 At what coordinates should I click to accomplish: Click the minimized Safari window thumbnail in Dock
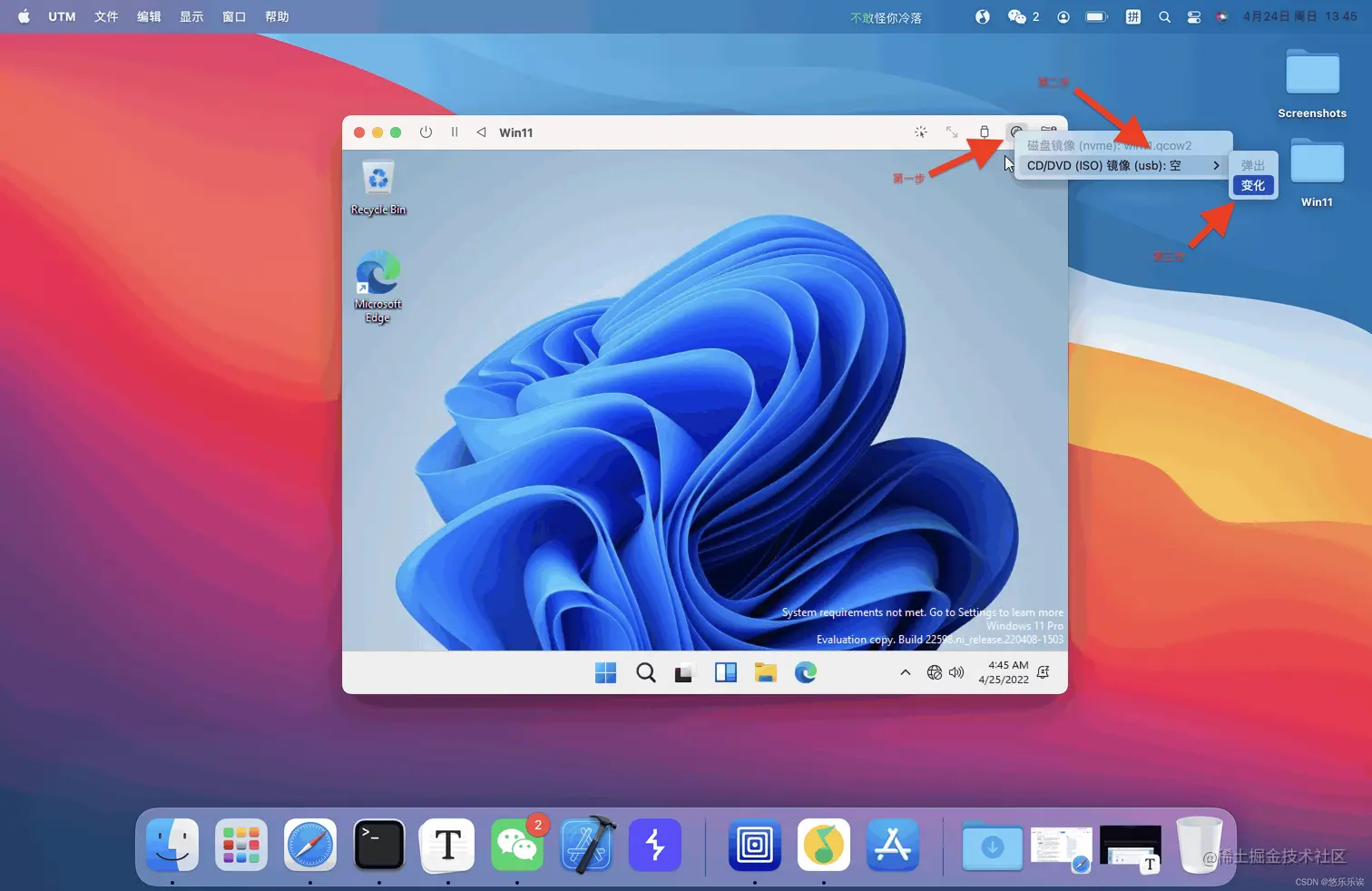pyautogui.click(x=1061, y=847)
